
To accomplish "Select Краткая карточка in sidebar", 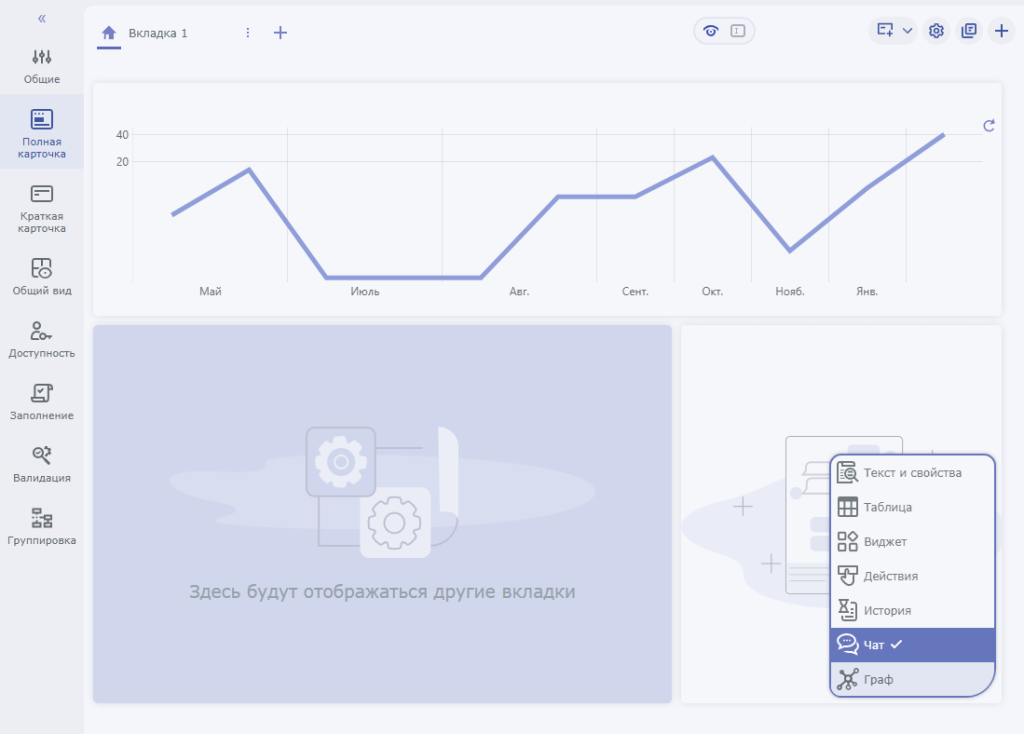I will [x=42, y=208].
